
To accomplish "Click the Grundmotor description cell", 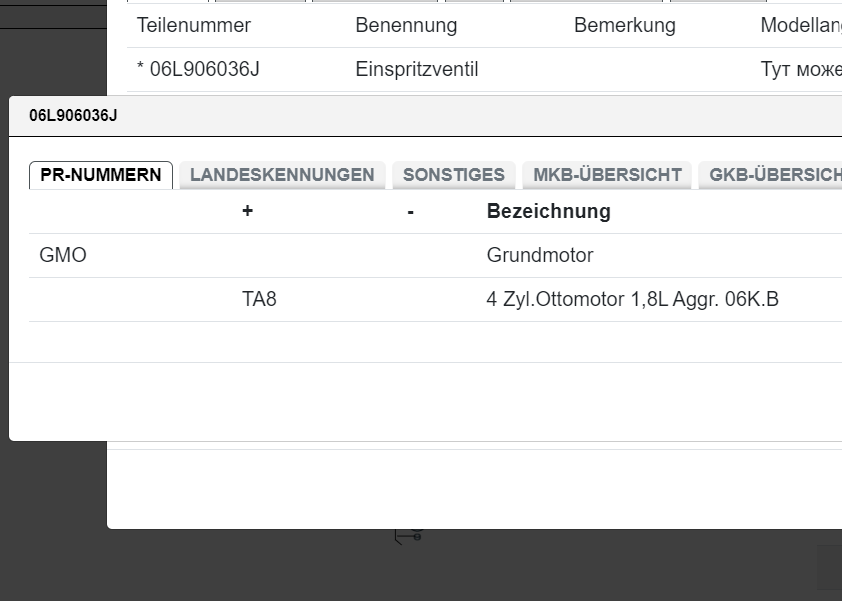I will coord(540,255).
